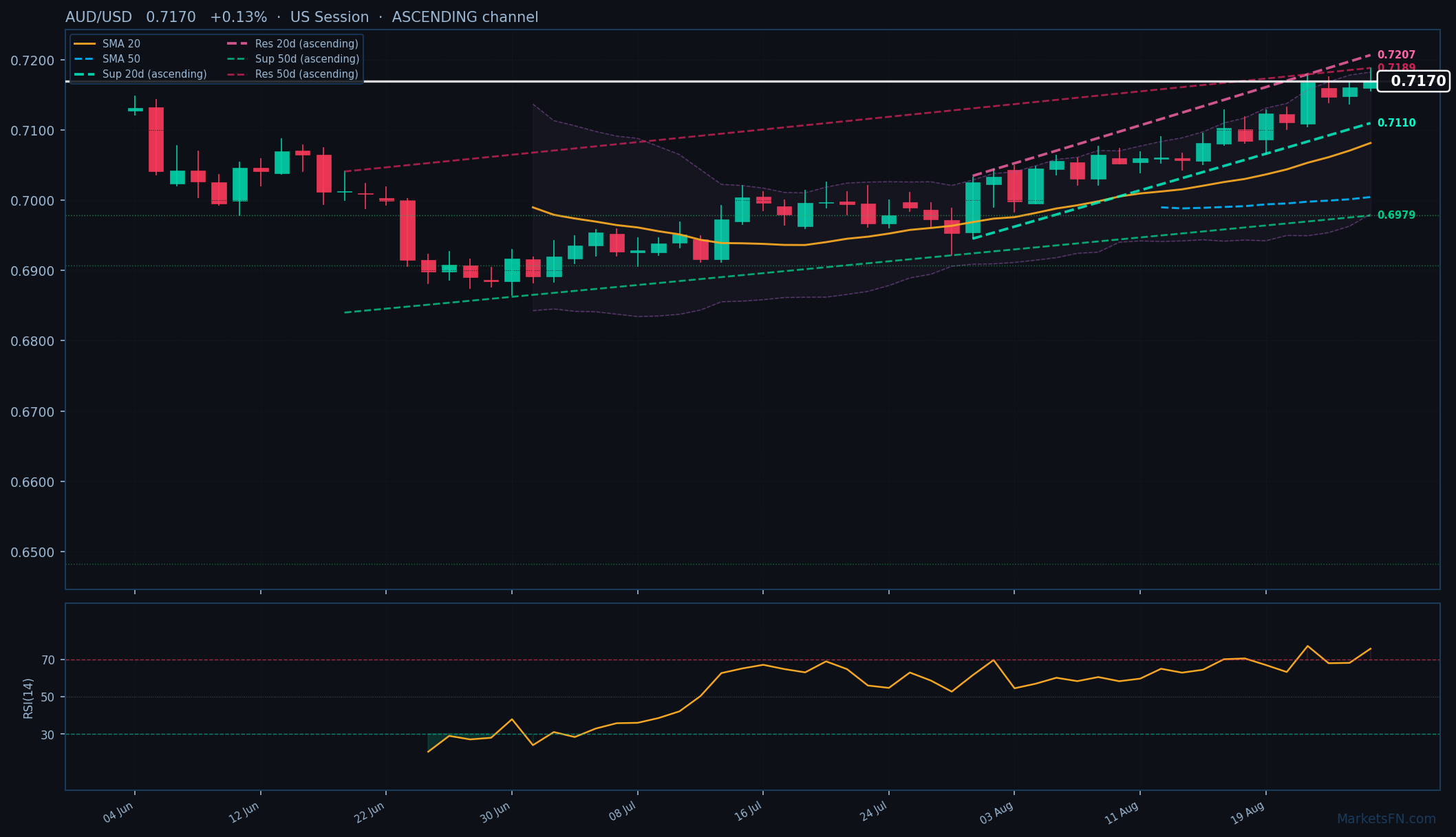Click the 03 Aug date axis label

coord(996,813)
